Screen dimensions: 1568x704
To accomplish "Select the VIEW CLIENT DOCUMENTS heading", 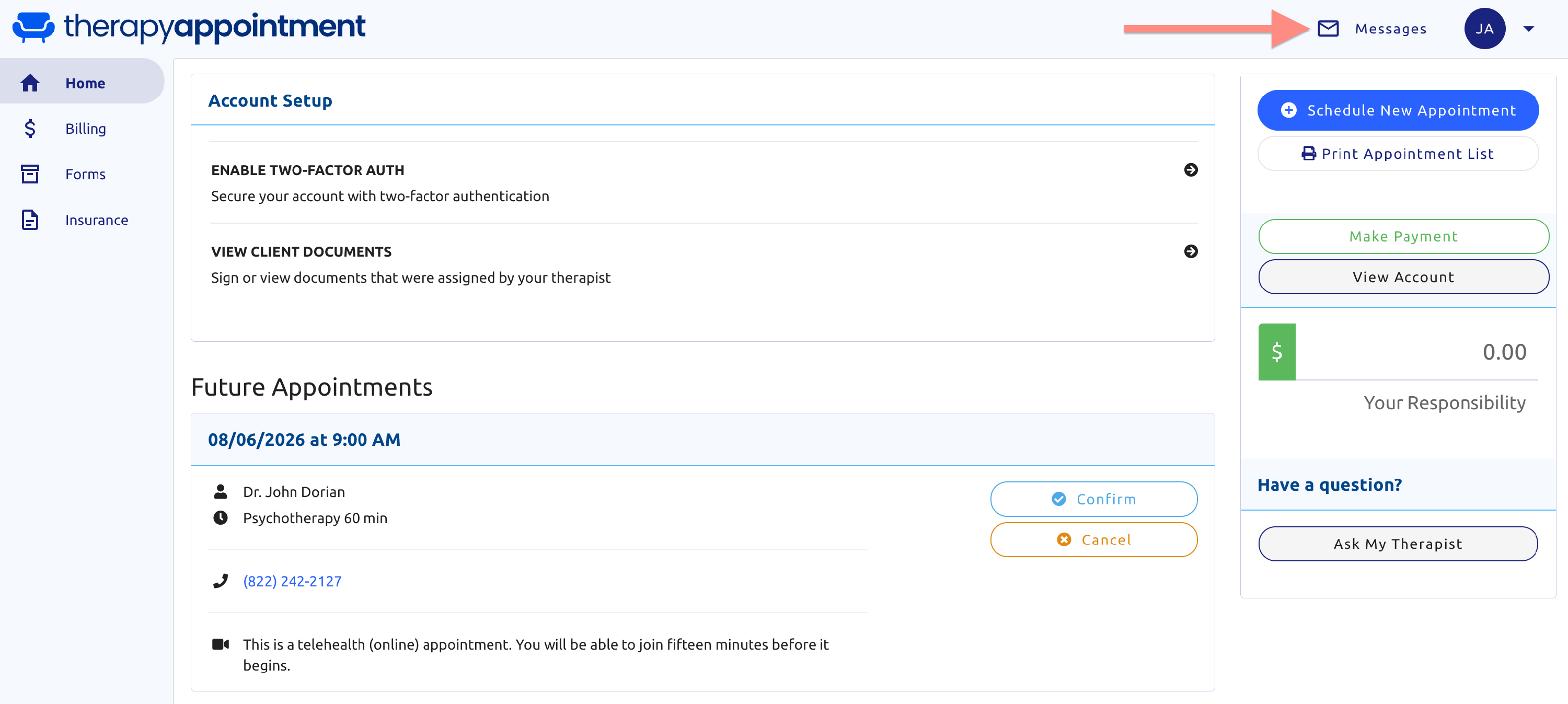I will tap(301, 252).
